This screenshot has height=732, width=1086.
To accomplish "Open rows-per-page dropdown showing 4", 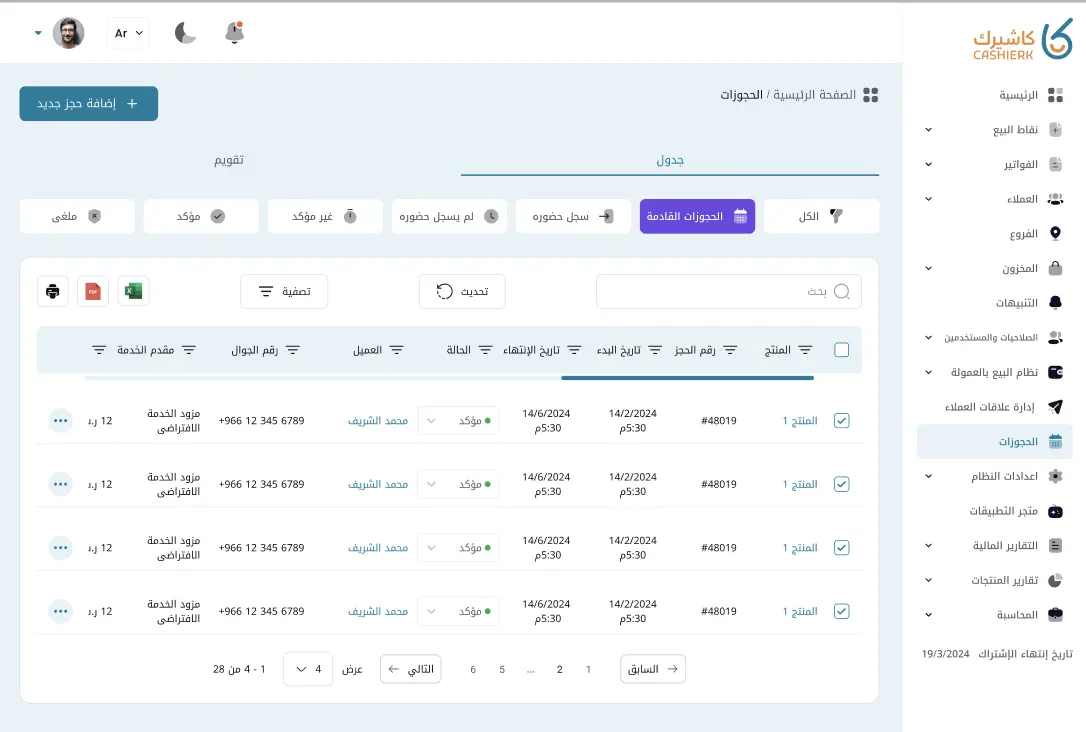I will pos(308,669).
